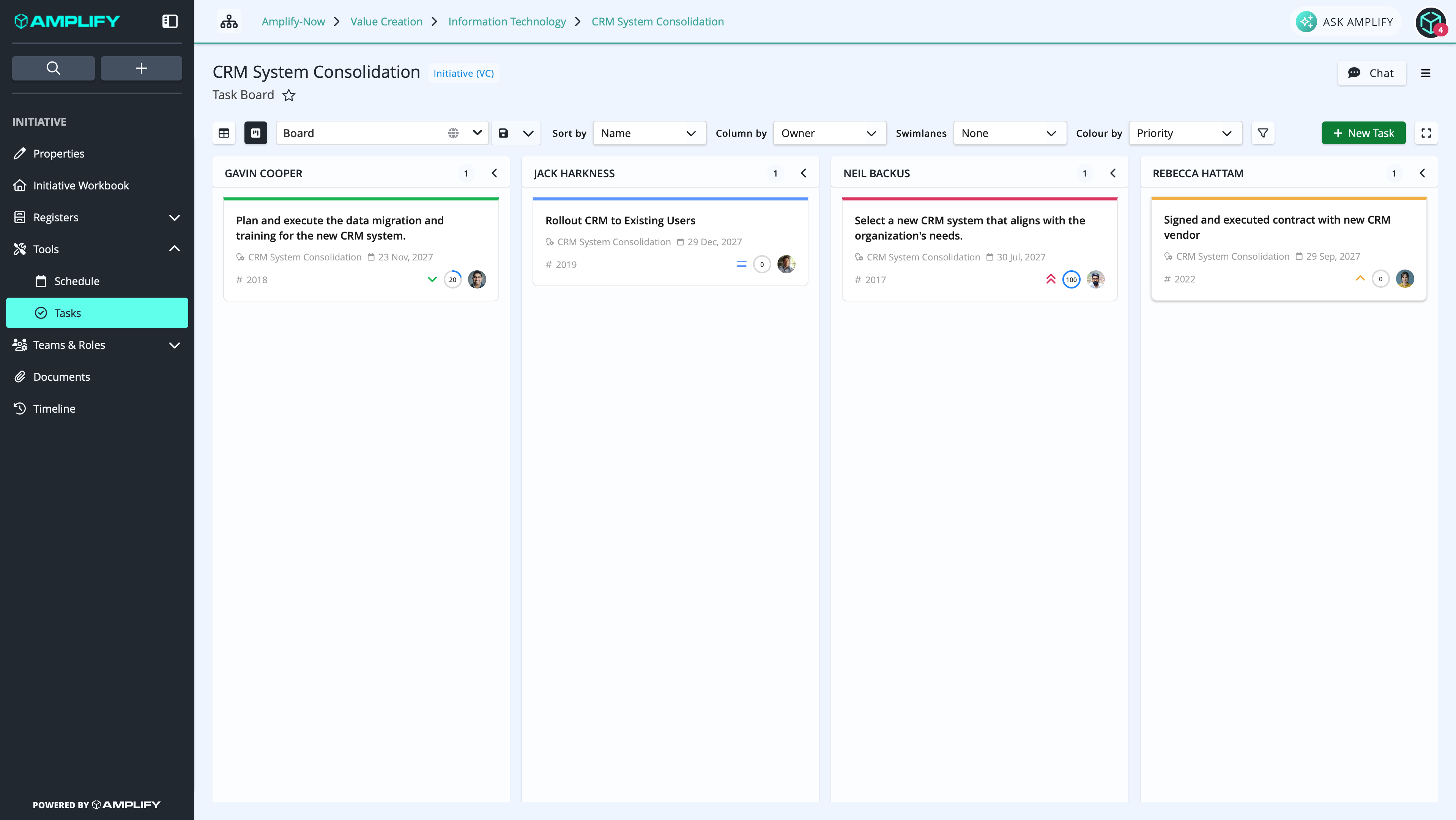
Task: Open the organization hierarchy icon
Action: tap(229, 22)
